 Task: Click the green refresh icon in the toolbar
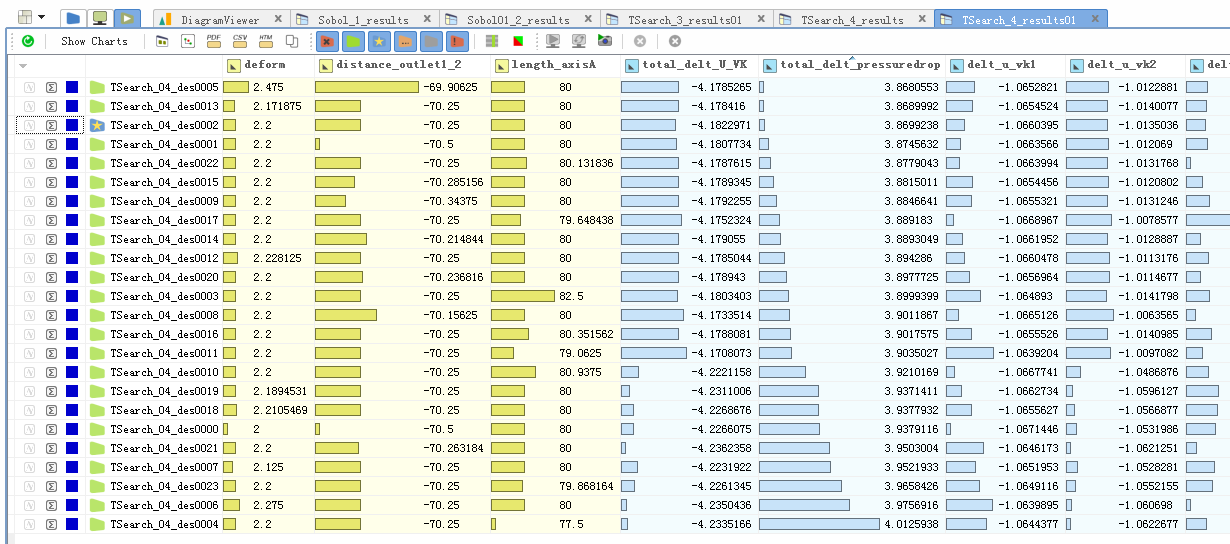tap(28, 41)
